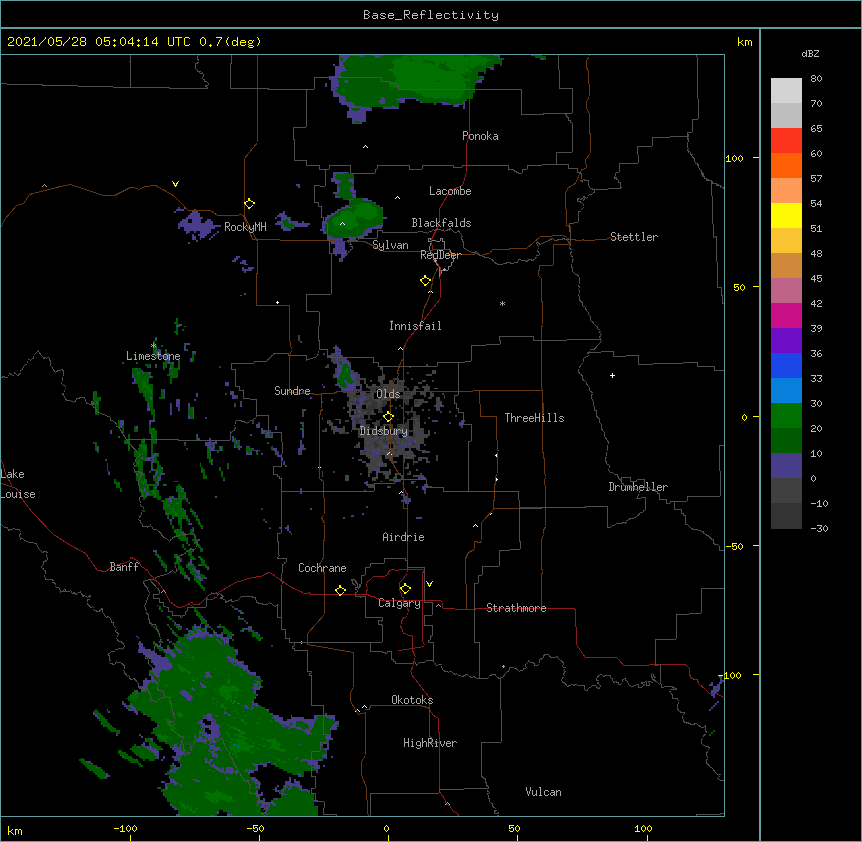The image size is (862, 842).
Task: Click the yellow diamond marker near RockyMH
Action: [250, 204]
